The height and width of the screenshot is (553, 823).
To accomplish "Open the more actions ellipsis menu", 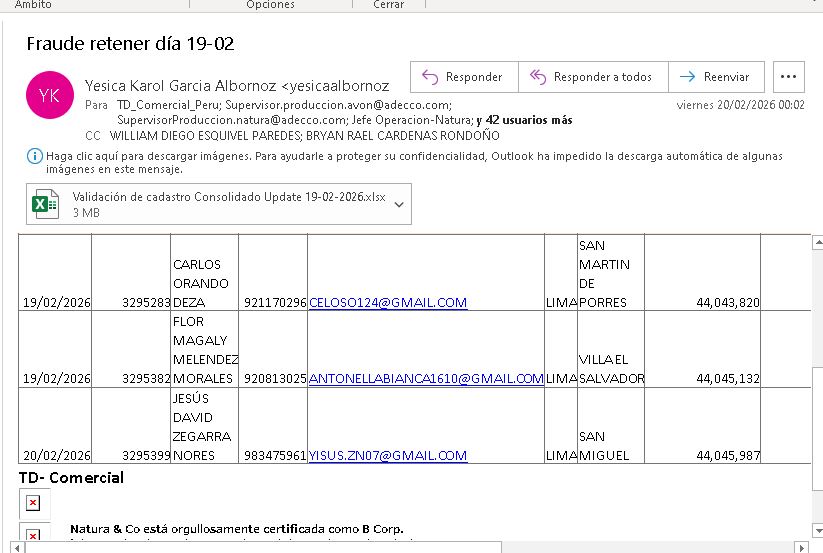I will click(x=789, y=77).
